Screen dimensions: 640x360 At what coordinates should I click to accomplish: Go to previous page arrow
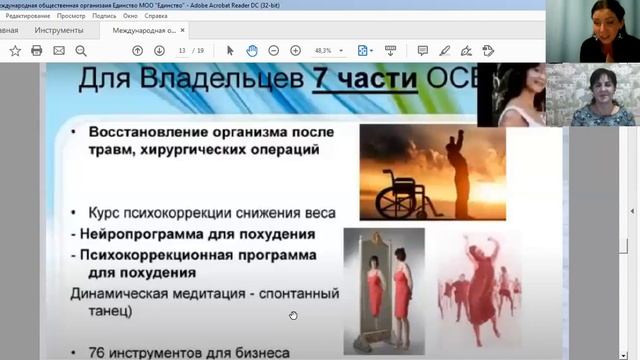point(138,51)
